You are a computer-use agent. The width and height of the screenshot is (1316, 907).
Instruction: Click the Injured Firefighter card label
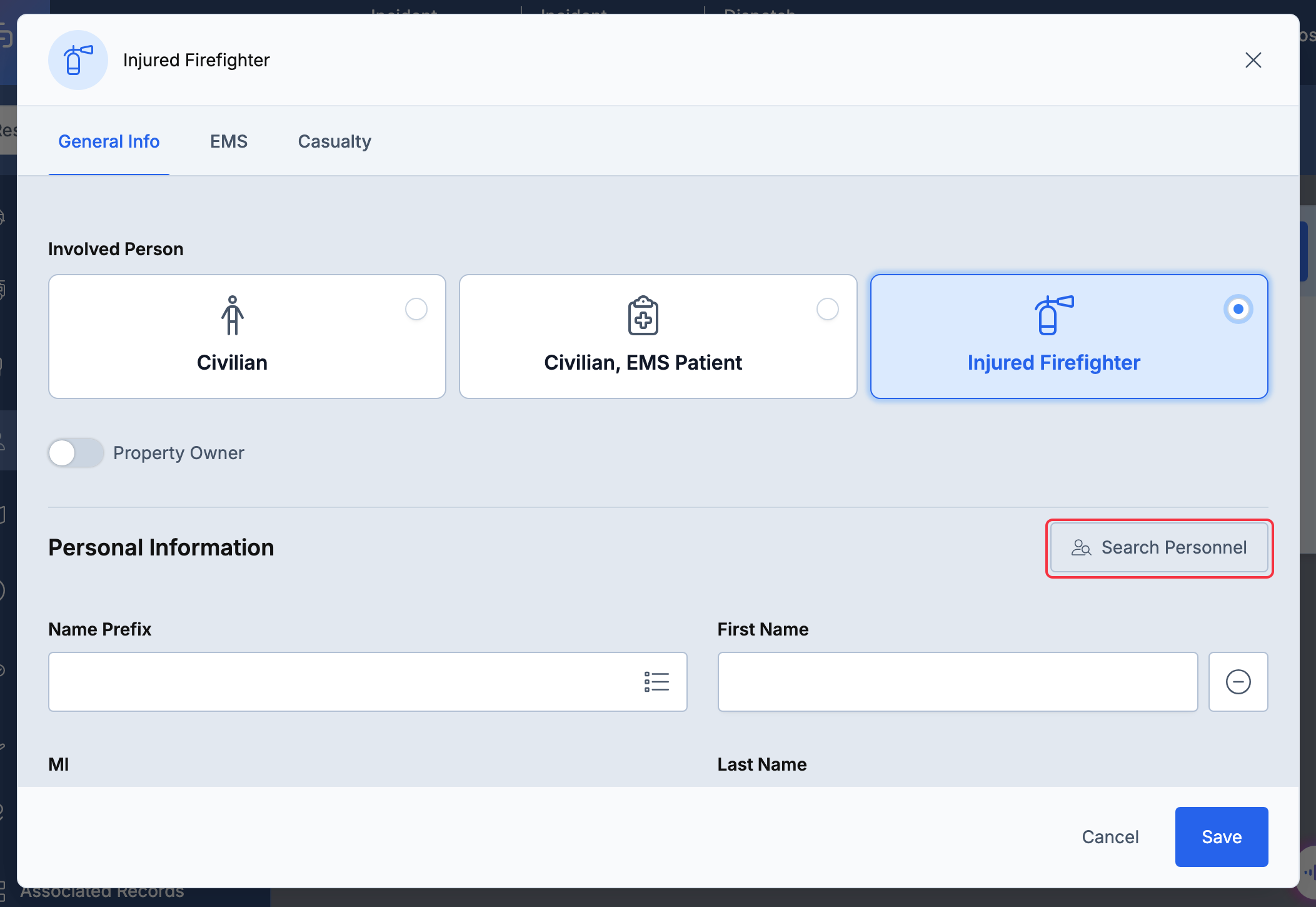[1054, 363]
